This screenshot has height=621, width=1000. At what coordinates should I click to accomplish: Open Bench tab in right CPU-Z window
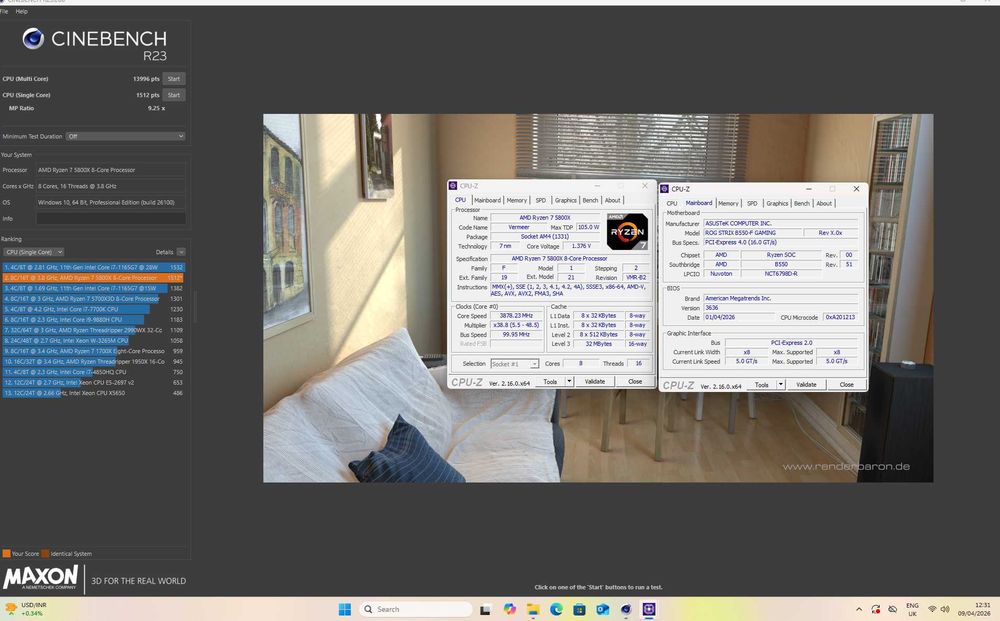(x=802, y=203)
